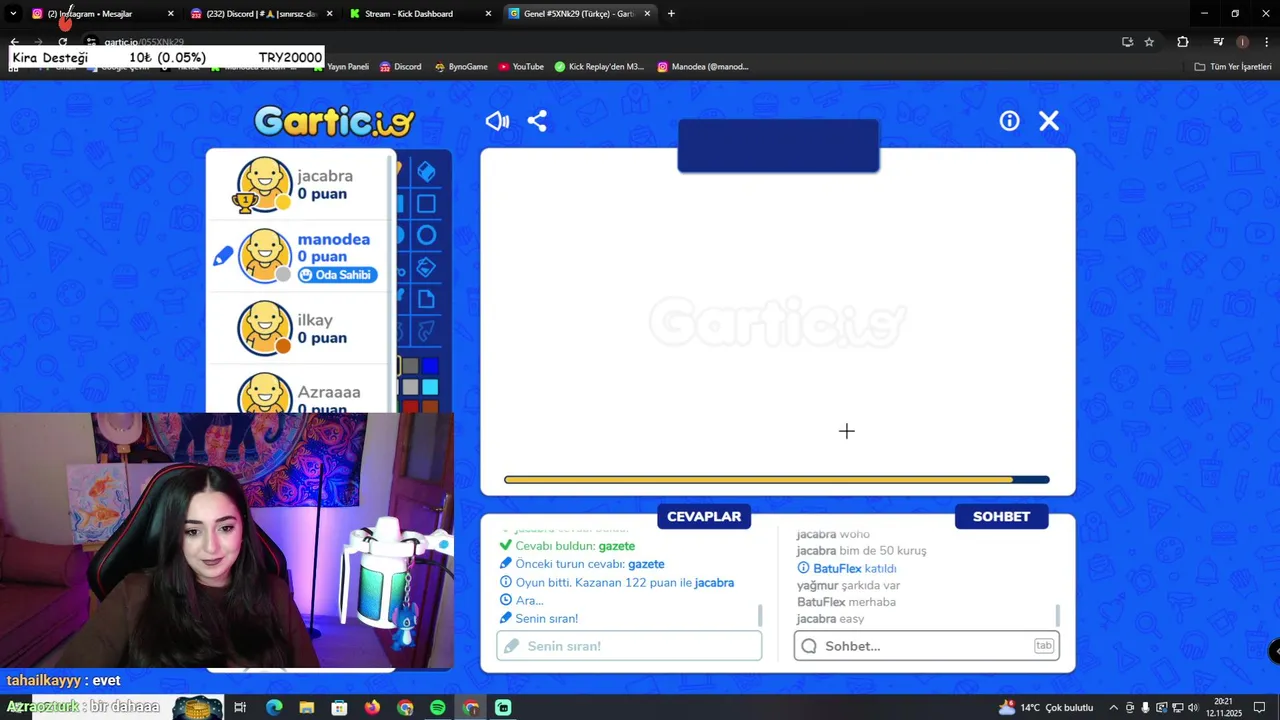1280x720 pixels.
Task: Focus the Sohbet chat input field
Action: coord(926,646)
